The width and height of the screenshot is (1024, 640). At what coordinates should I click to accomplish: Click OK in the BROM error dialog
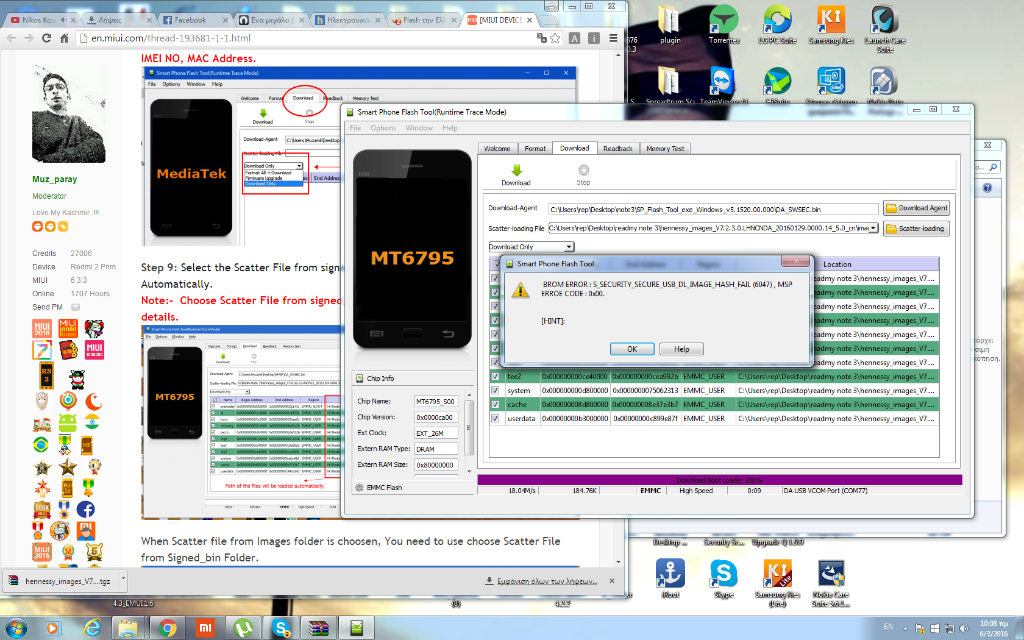(632, 349)
